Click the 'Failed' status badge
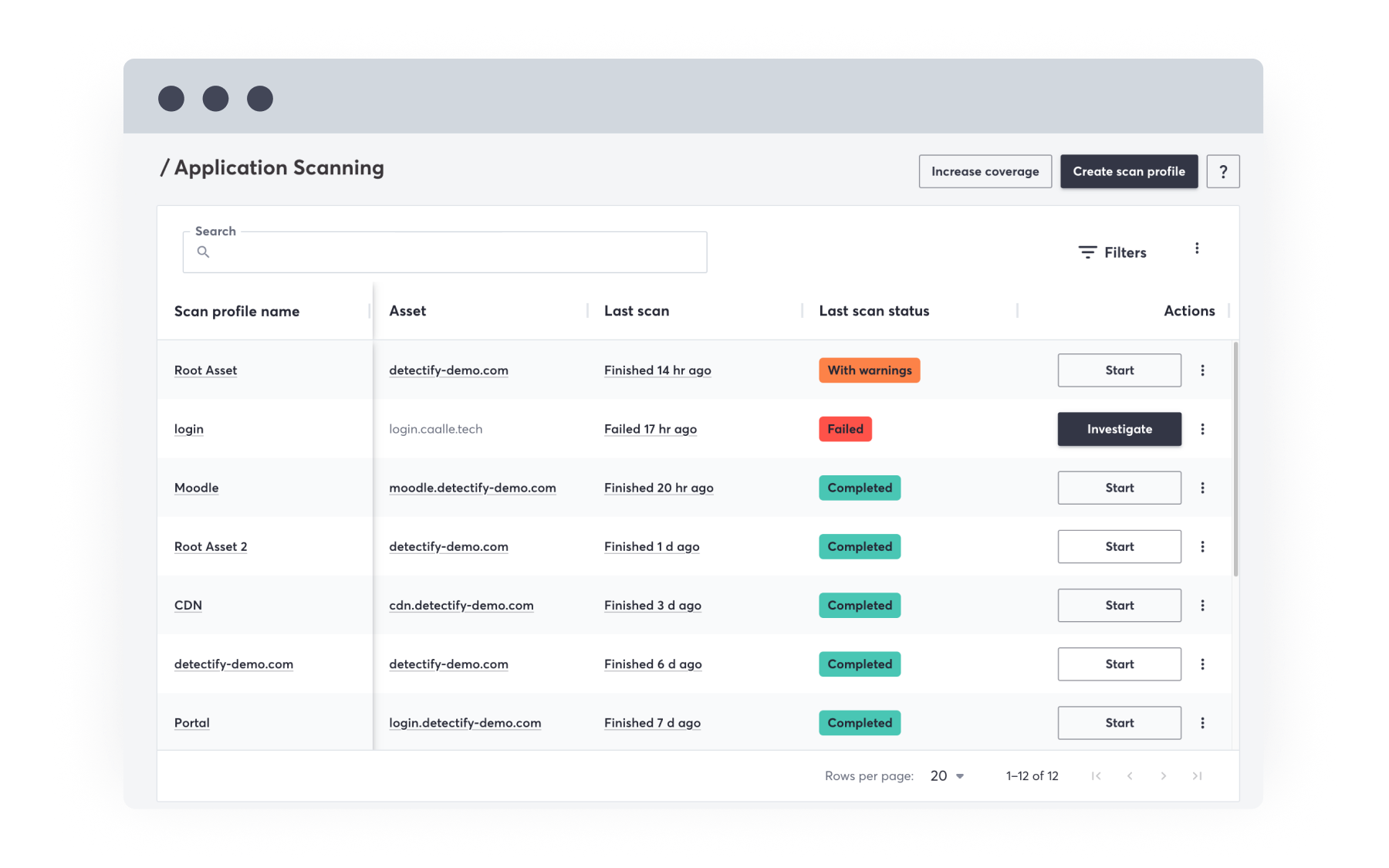 click(845, 429)
